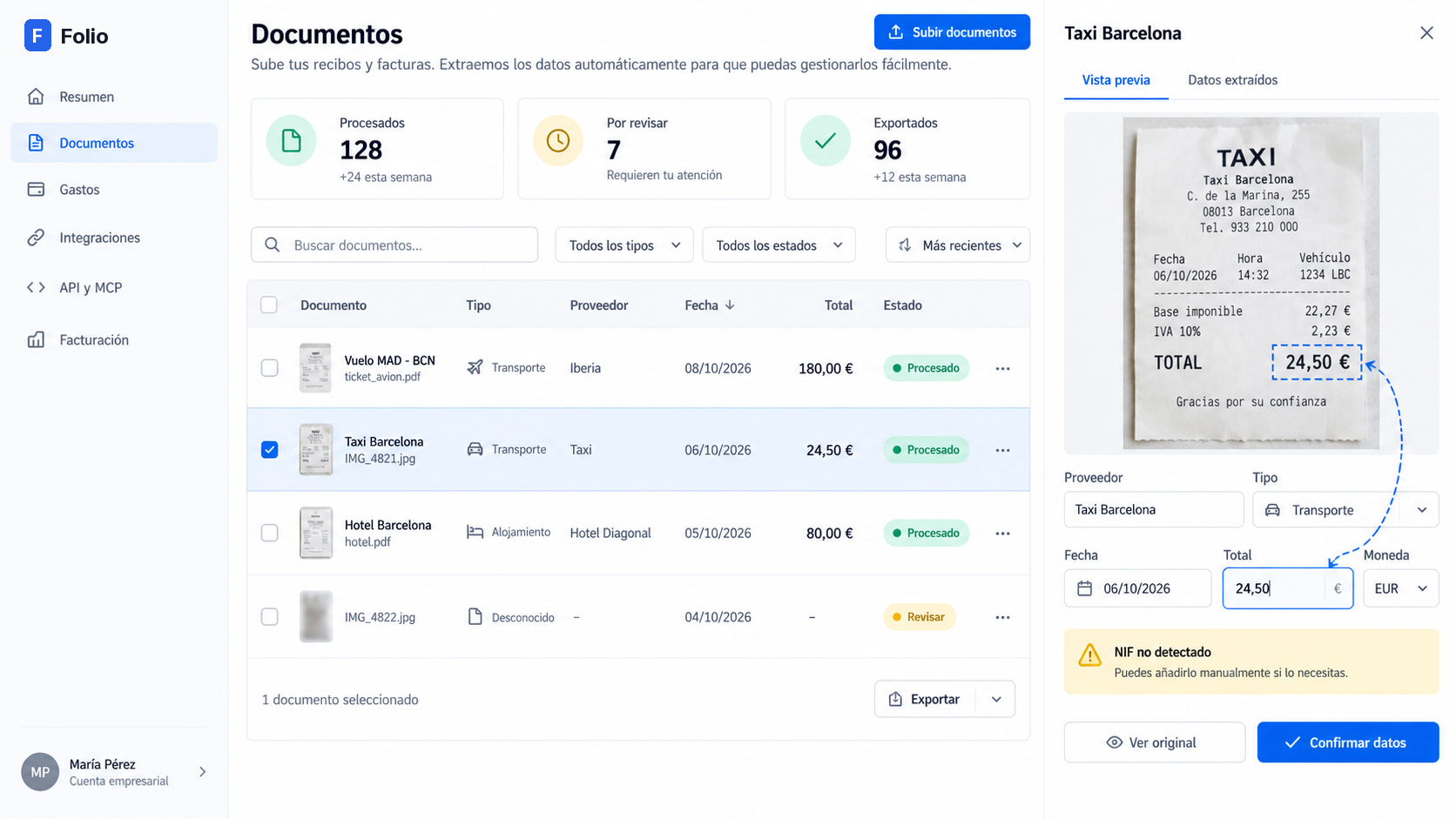
Task: Open API y MCP code icon
Action: [x=36, y=287]
